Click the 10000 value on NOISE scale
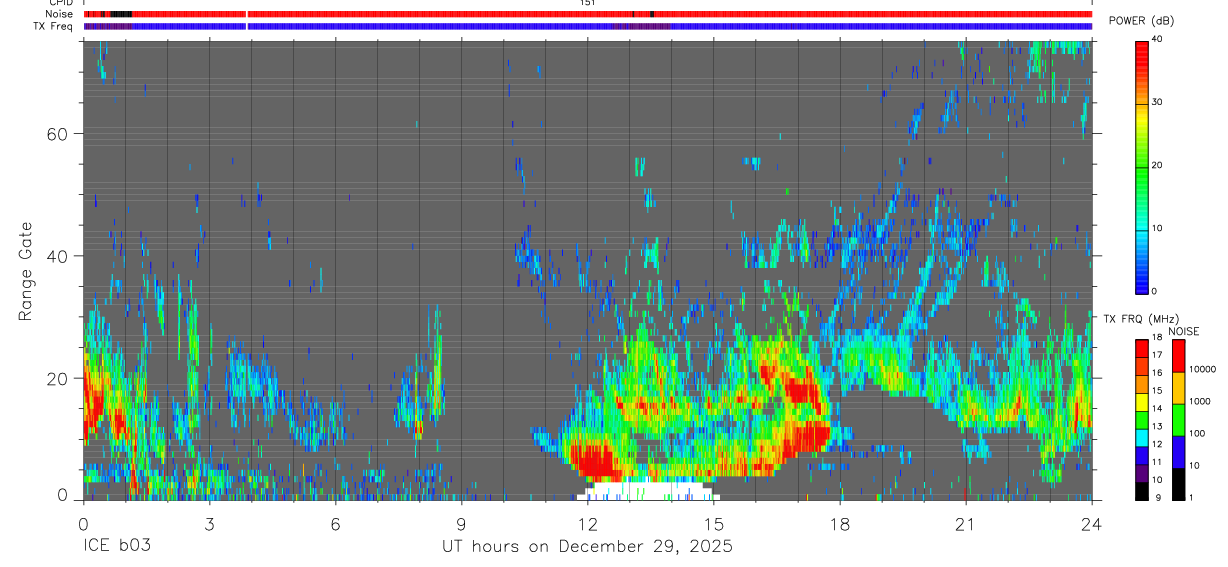 click(x=1204, y=369)
